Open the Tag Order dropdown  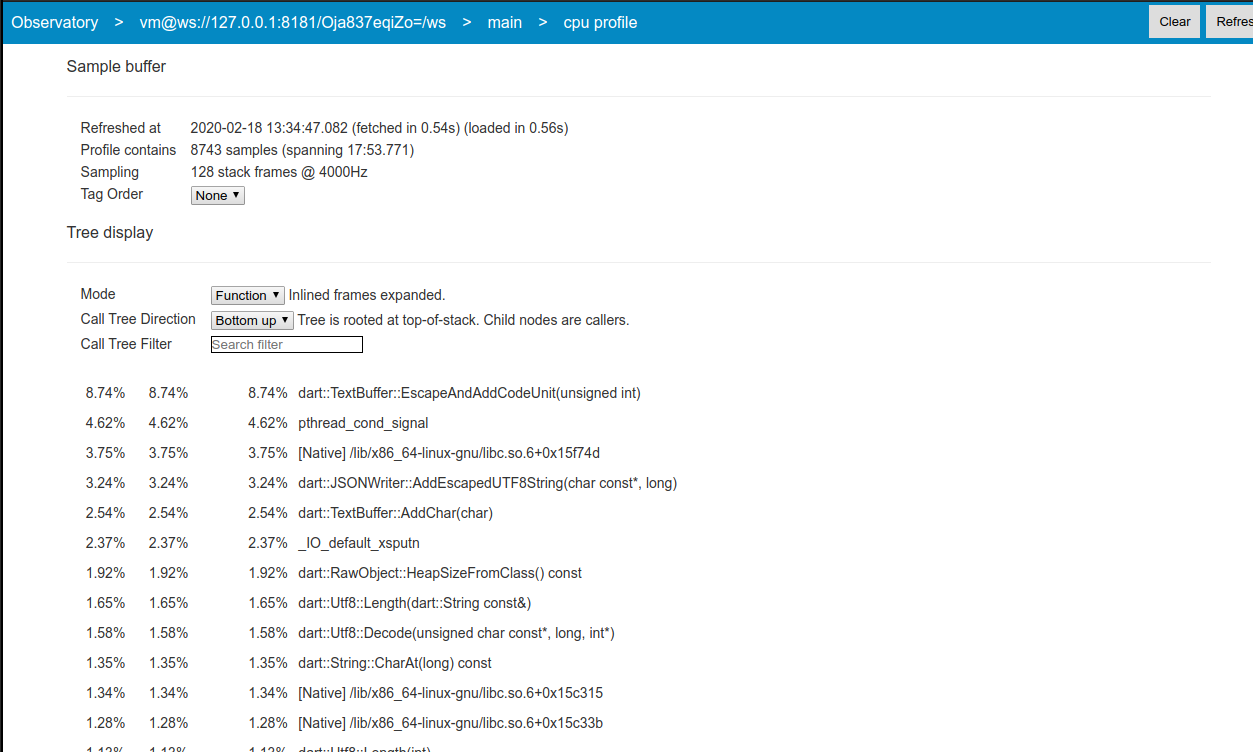(217, 195)
